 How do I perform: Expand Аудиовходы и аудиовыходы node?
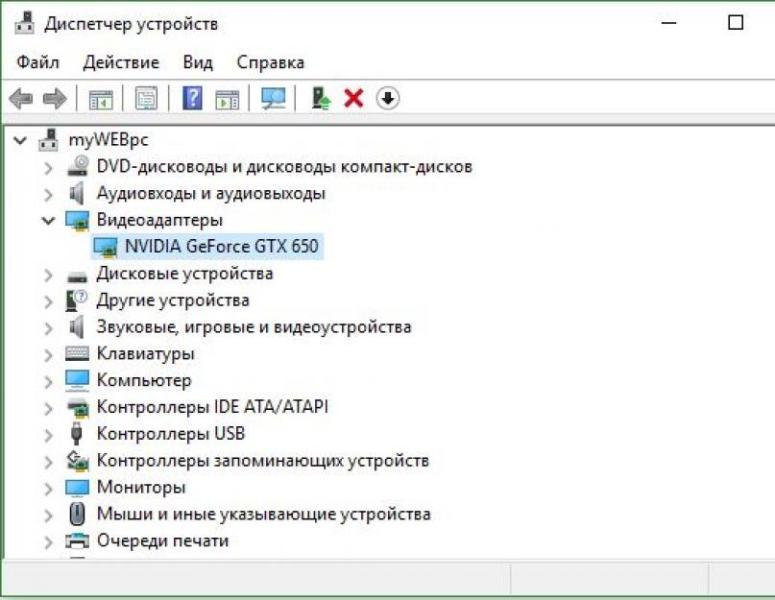tap(48, 195)
